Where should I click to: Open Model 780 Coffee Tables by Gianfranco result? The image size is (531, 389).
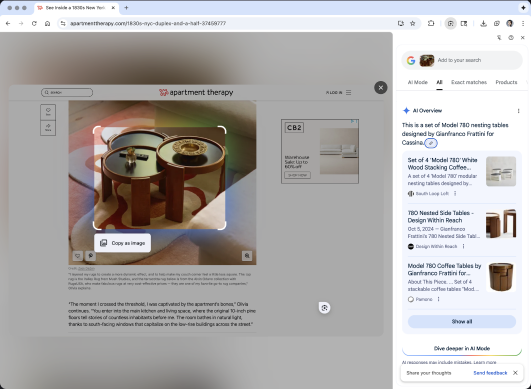click(444, 269)
